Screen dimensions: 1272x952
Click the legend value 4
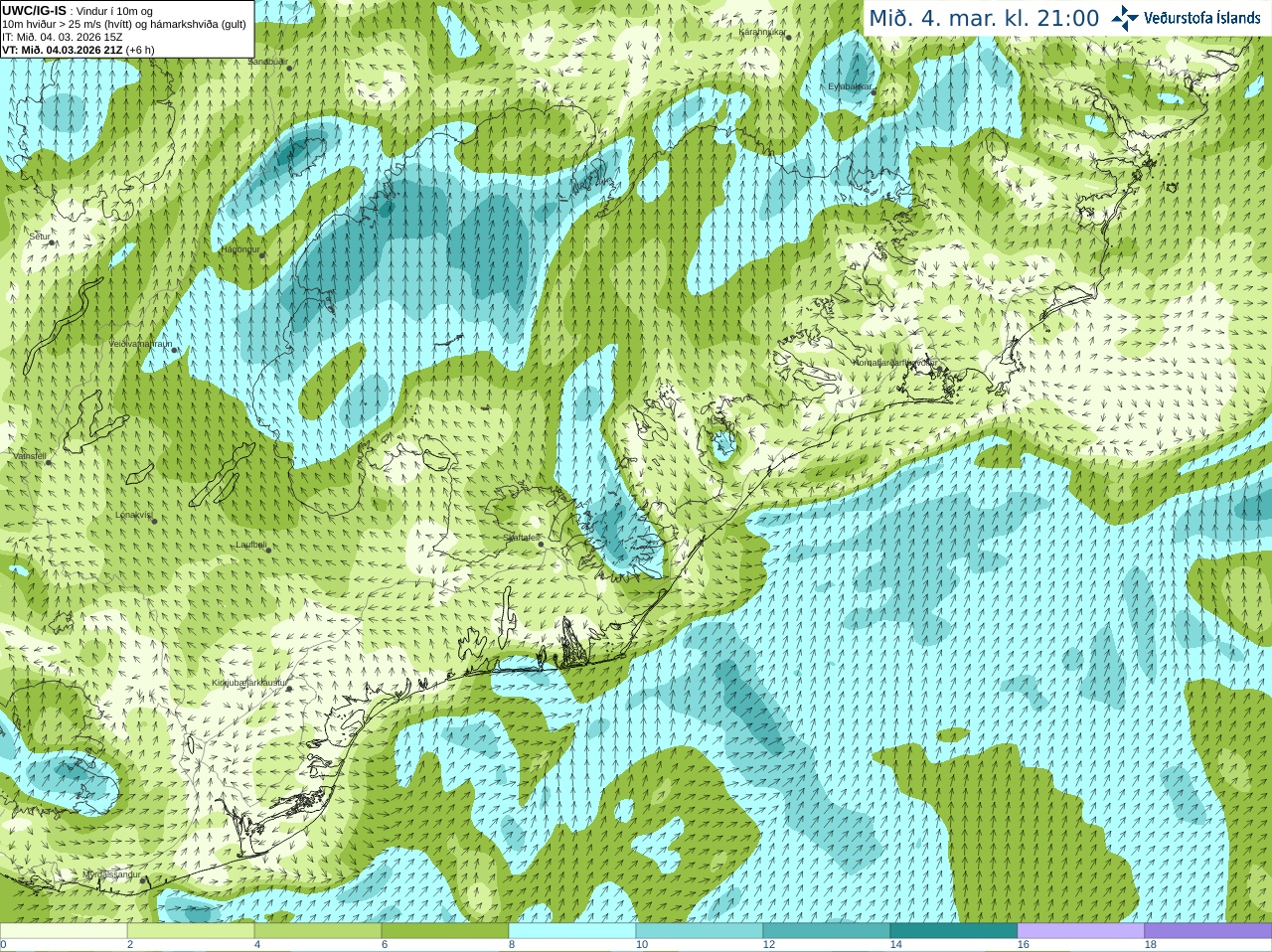coord(257,945)
